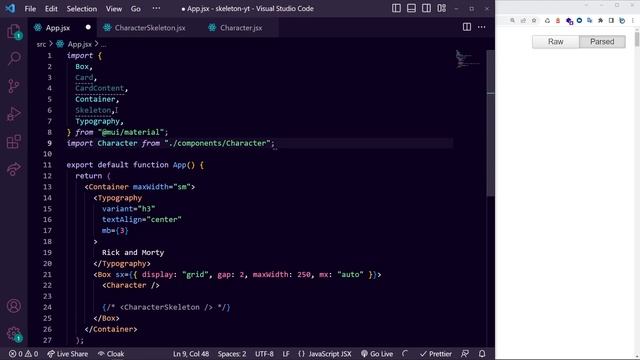Switch to the CharacterSkeleton.jsx tab
The image size is (640, 360).
point(150,28)
